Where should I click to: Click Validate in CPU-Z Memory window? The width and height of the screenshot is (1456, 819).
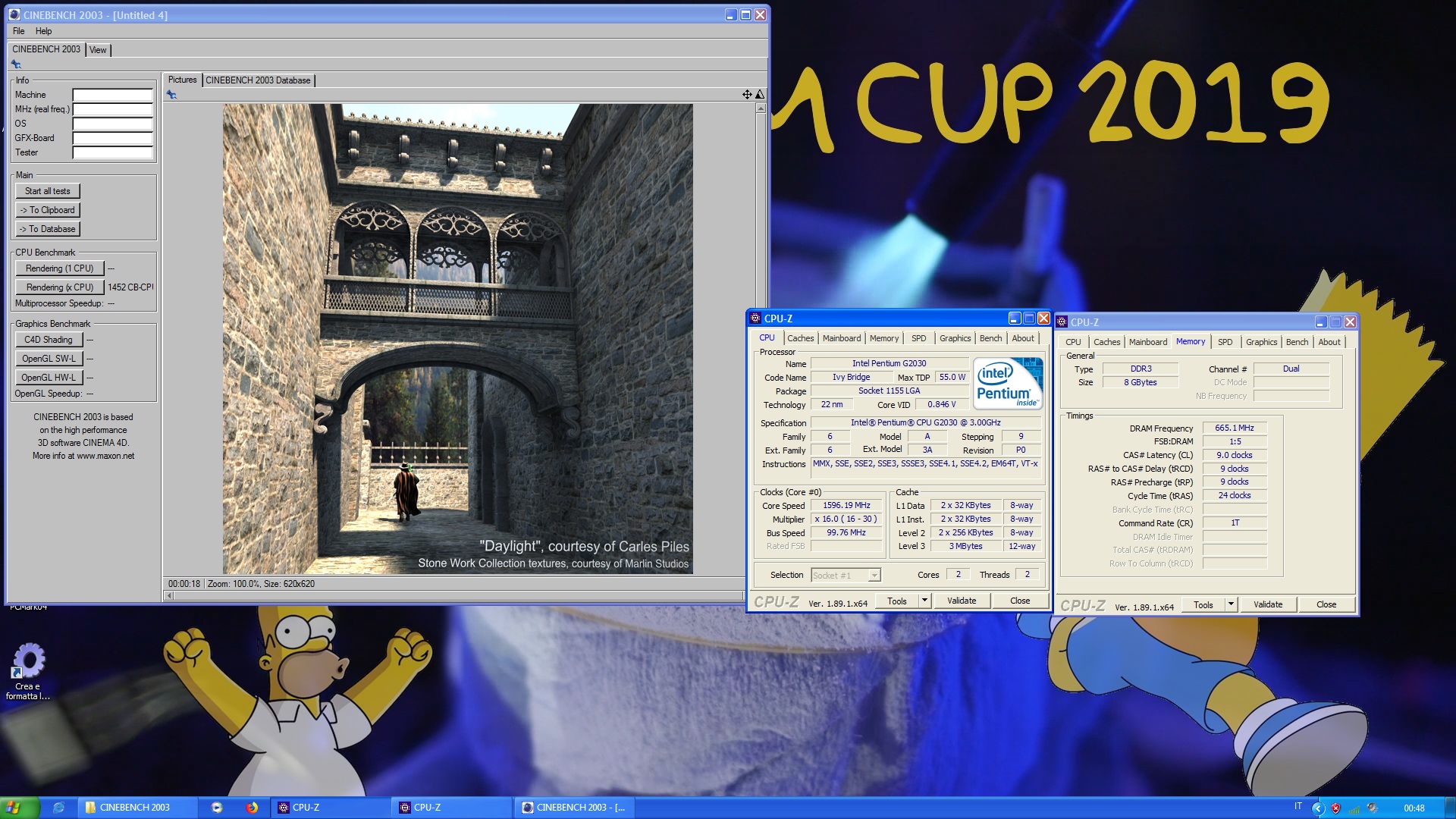coord(1268,604)
